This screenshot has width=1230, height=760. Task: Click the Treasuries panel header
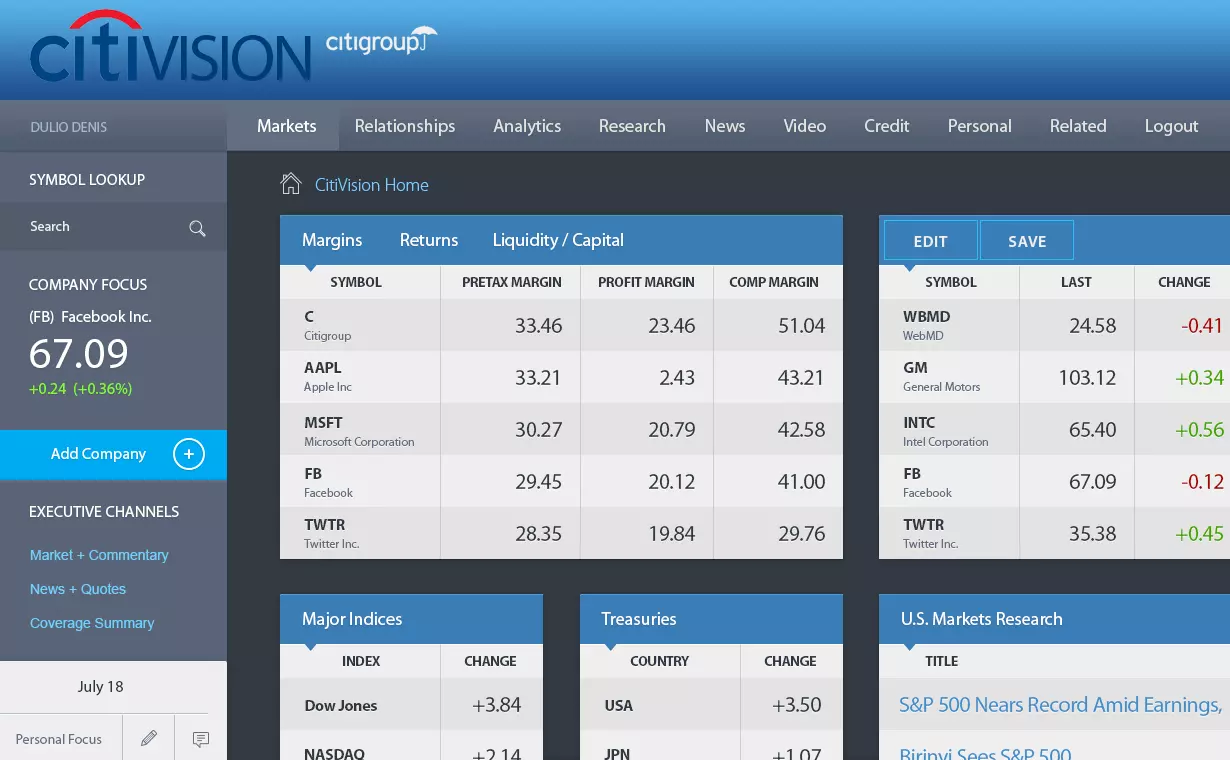(x=711, y=619)
